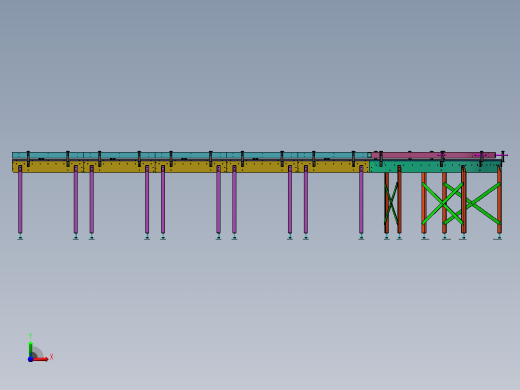Select the green-teal side beam above orange legs

[436, 166]
